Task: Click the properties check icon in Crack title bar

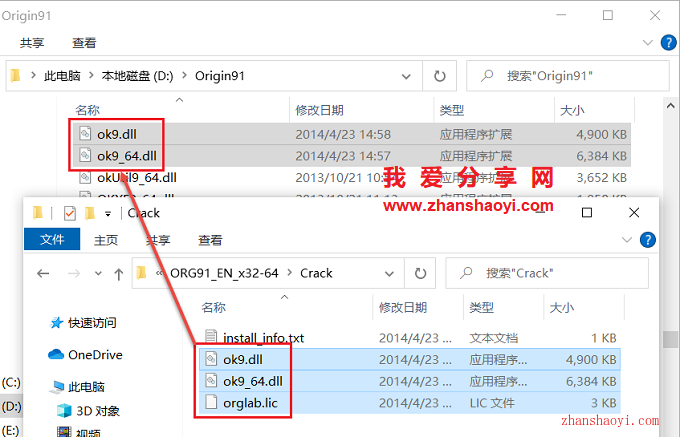Action: [69, 213]
